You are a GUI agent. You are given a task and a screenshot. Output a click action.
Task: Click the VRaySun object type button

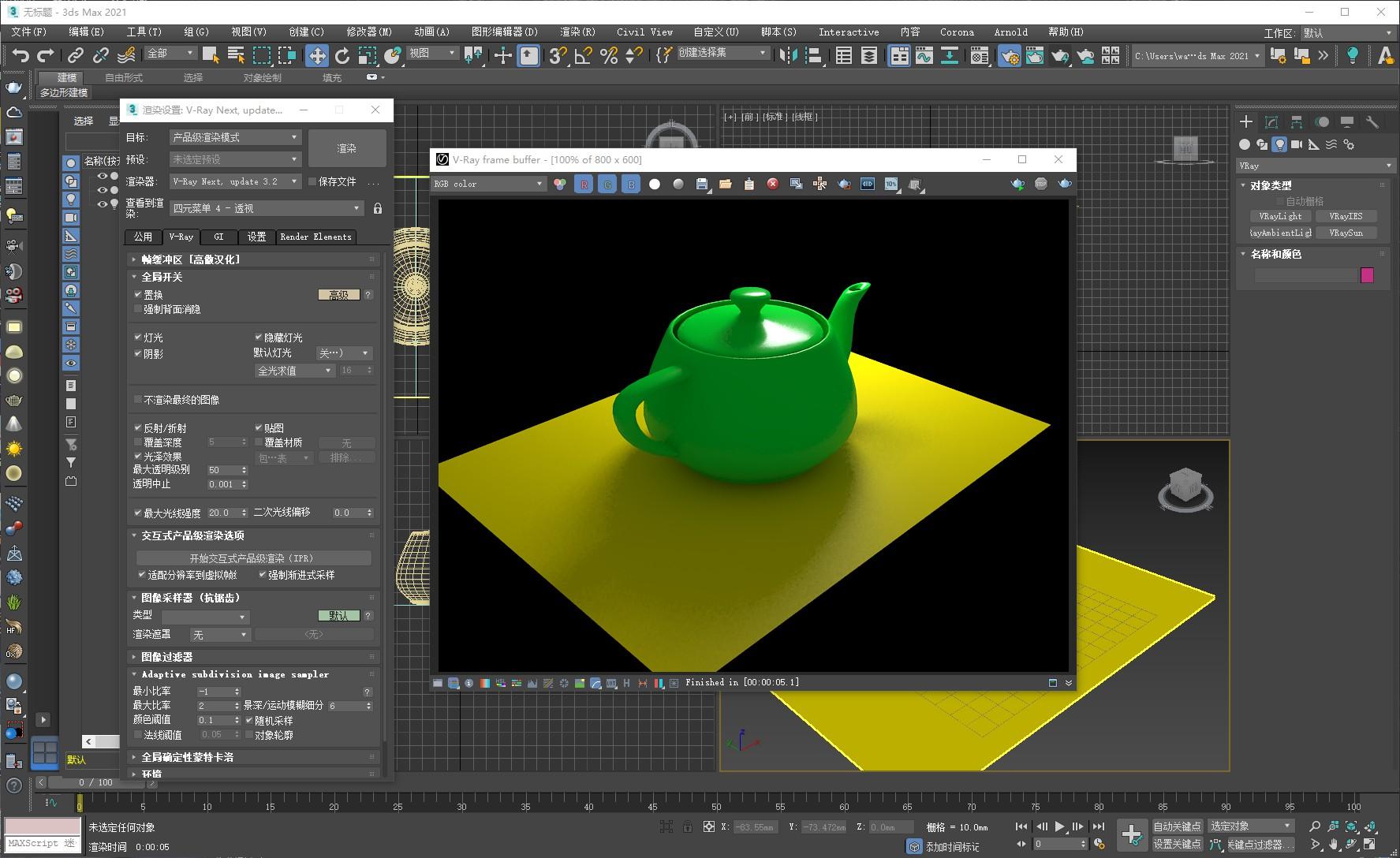1345,233
